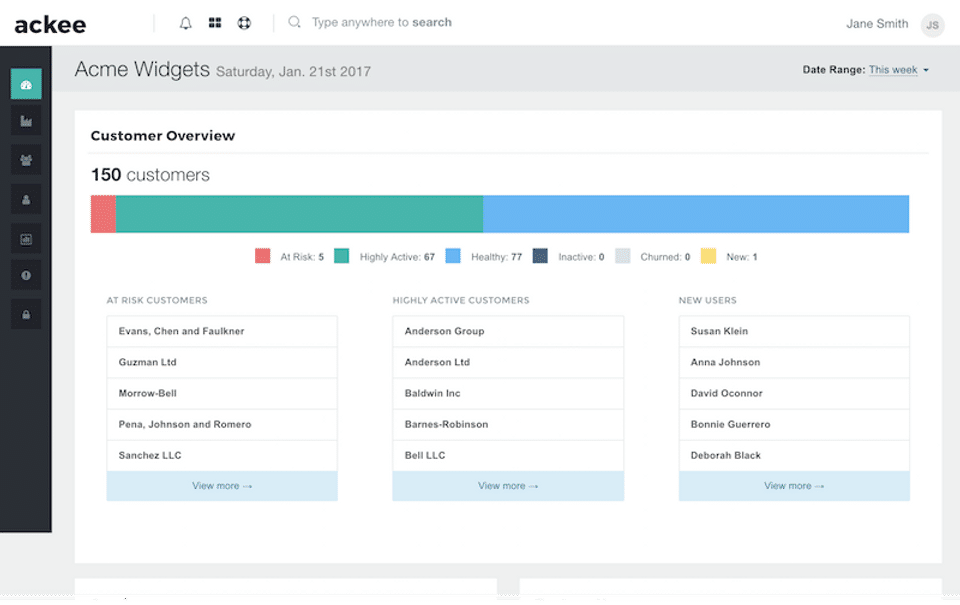Click the Healthy blue legend swatch
The width and height of the screenshot is (960, 605).
453,256
